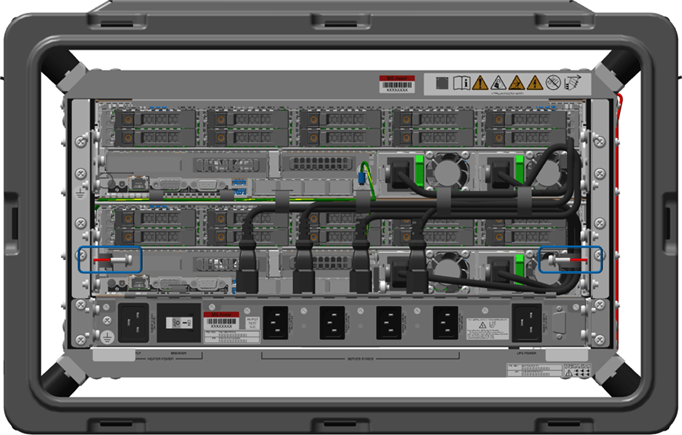Click the exclamation mark caution triangle icon
The height and width of the screenshot is (435, 682).
480,83
